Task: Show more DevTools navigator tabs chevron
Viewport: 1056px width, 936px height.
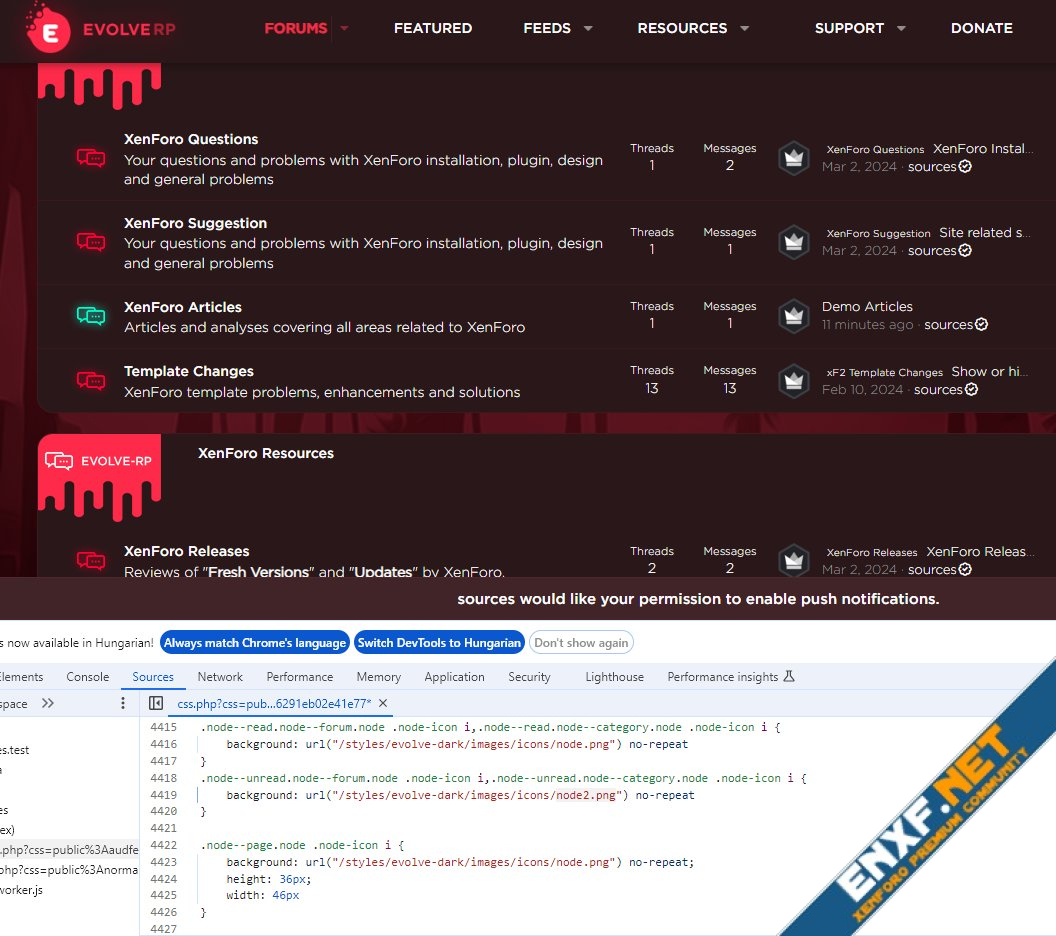Action: (48, 704)
